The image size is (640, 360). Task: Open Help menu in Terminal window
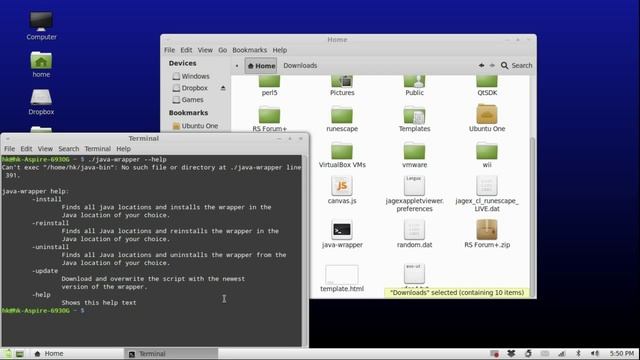click(123, 149)
